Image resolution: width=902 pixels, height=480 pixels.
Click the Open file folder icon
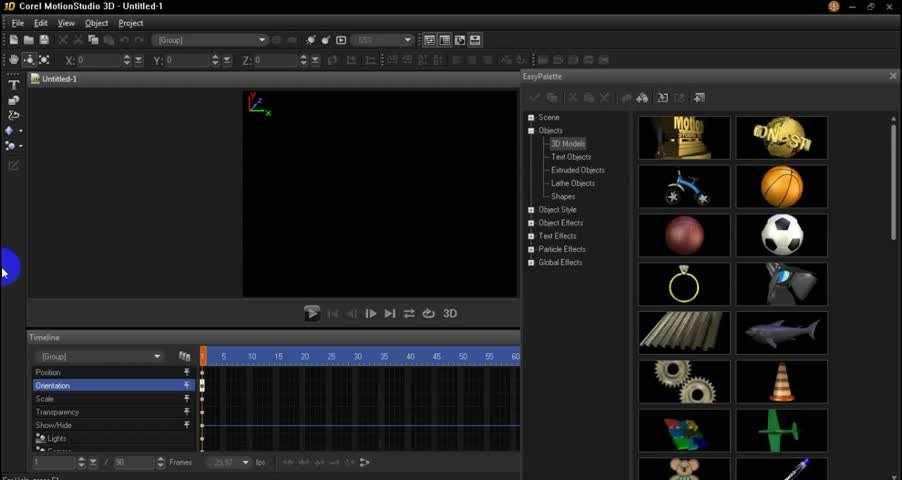coord(29,40)
